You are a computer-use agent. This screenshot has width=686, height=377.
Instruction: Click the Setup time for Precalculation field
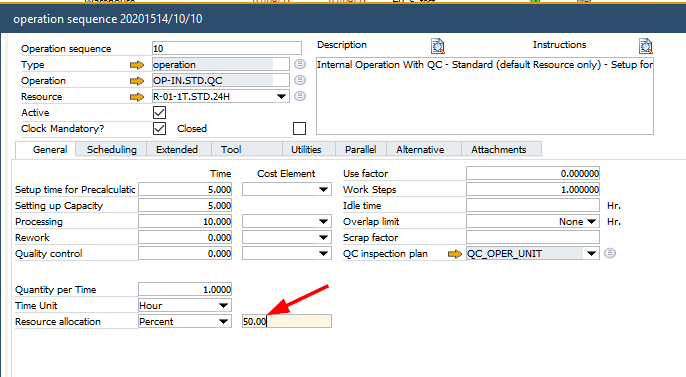coord(185,189)
